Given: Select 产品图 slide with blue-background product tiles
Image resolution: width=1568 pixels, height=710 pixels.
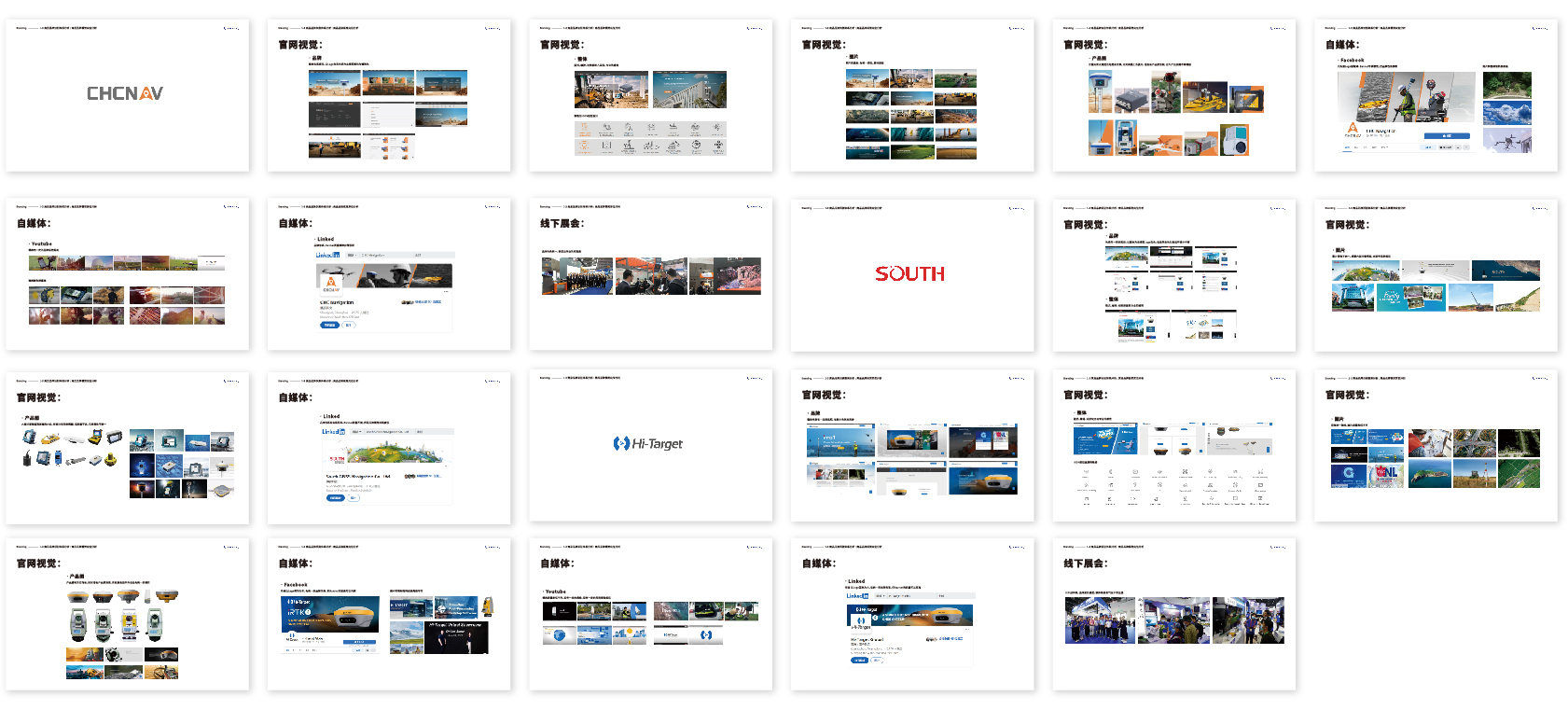Looking at the screenshot, I should point(127,448).
